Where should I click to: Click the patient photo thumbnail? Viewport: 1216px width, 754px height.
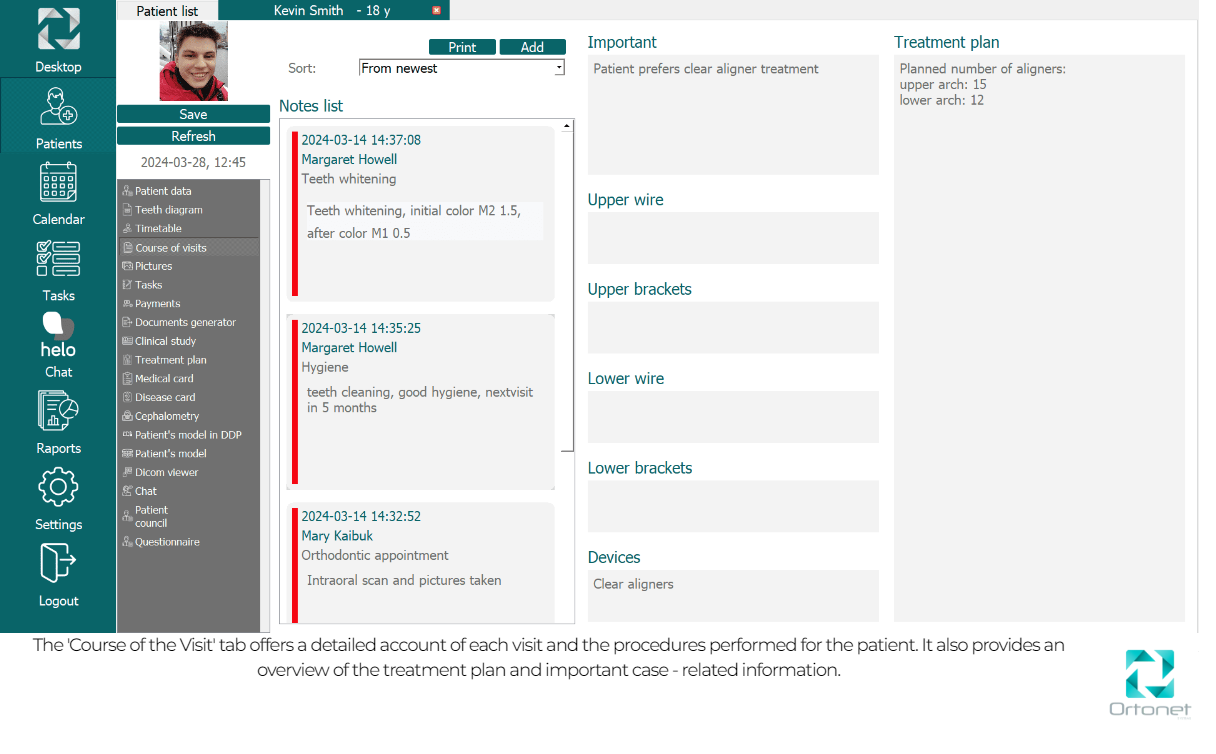[193, 62]
